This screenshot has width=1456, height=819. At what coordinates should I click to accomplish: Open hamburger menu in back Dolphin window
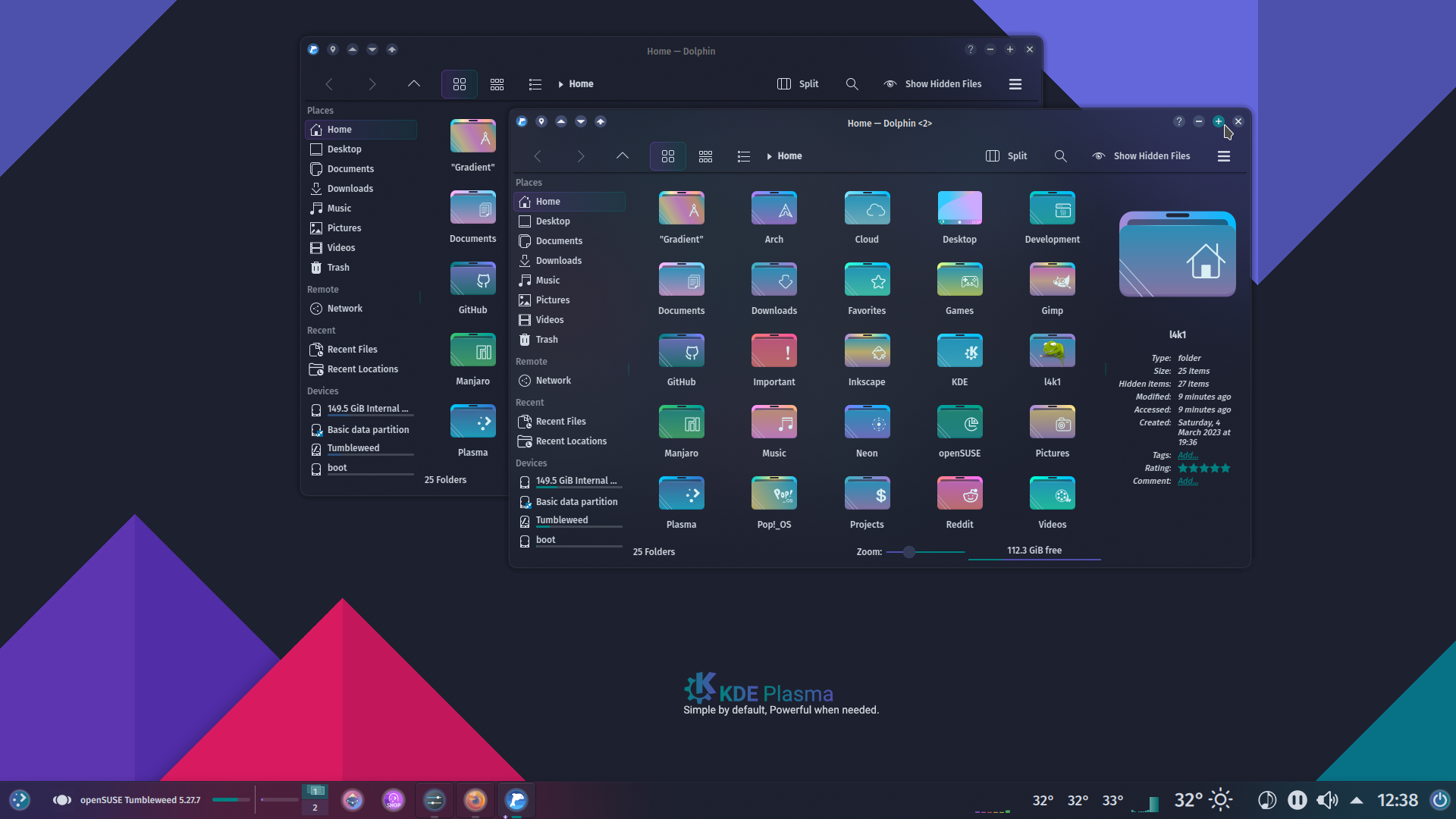1015,84
